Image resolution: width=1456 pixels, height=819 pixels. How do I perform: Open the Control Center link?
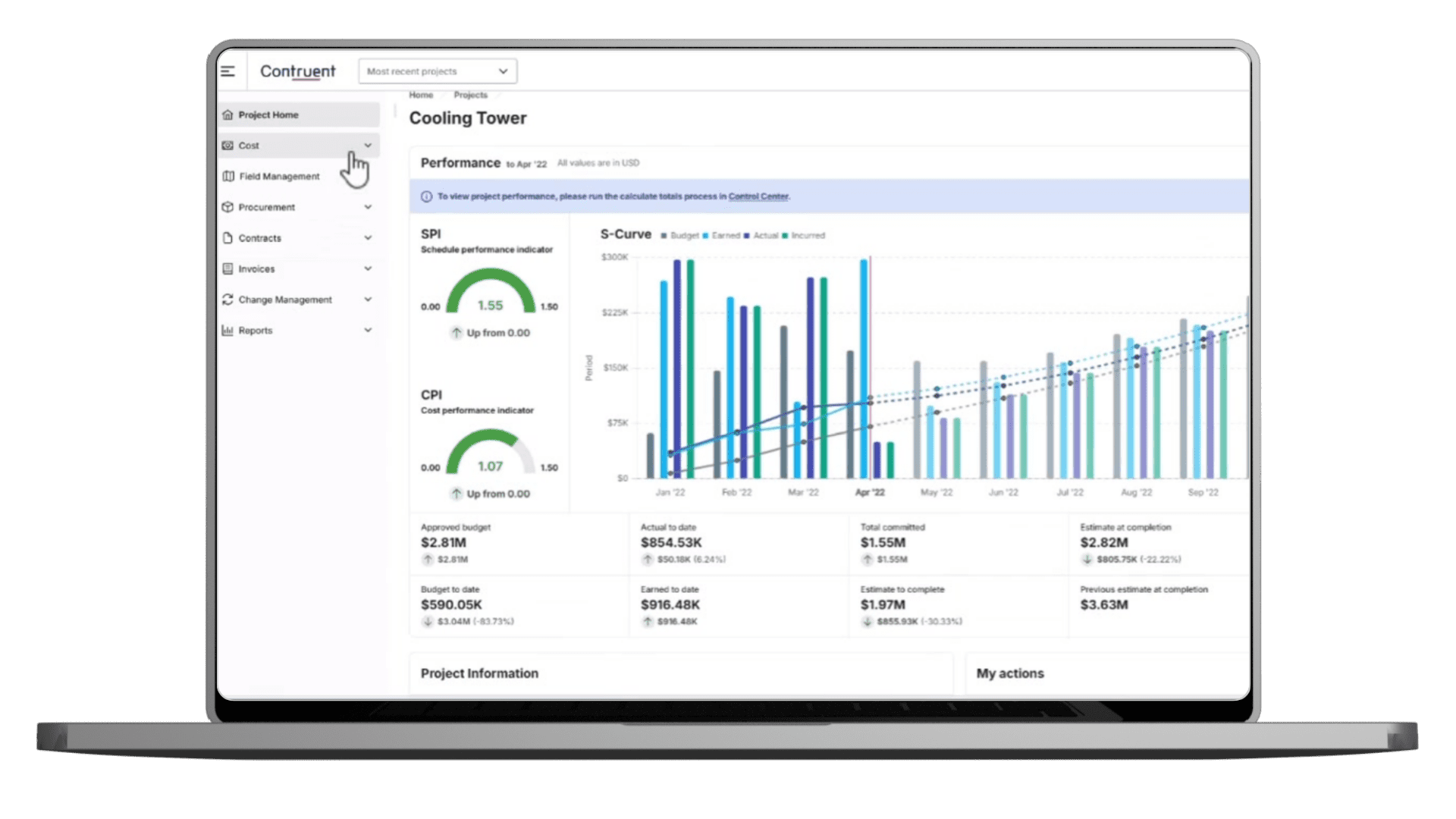pos(758,196)
